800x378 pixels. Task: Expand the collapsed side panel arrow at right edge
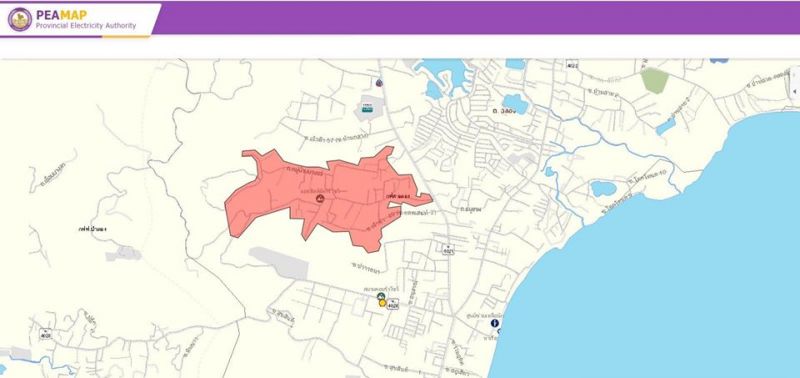pyautogui.click(x=795, y=90)
